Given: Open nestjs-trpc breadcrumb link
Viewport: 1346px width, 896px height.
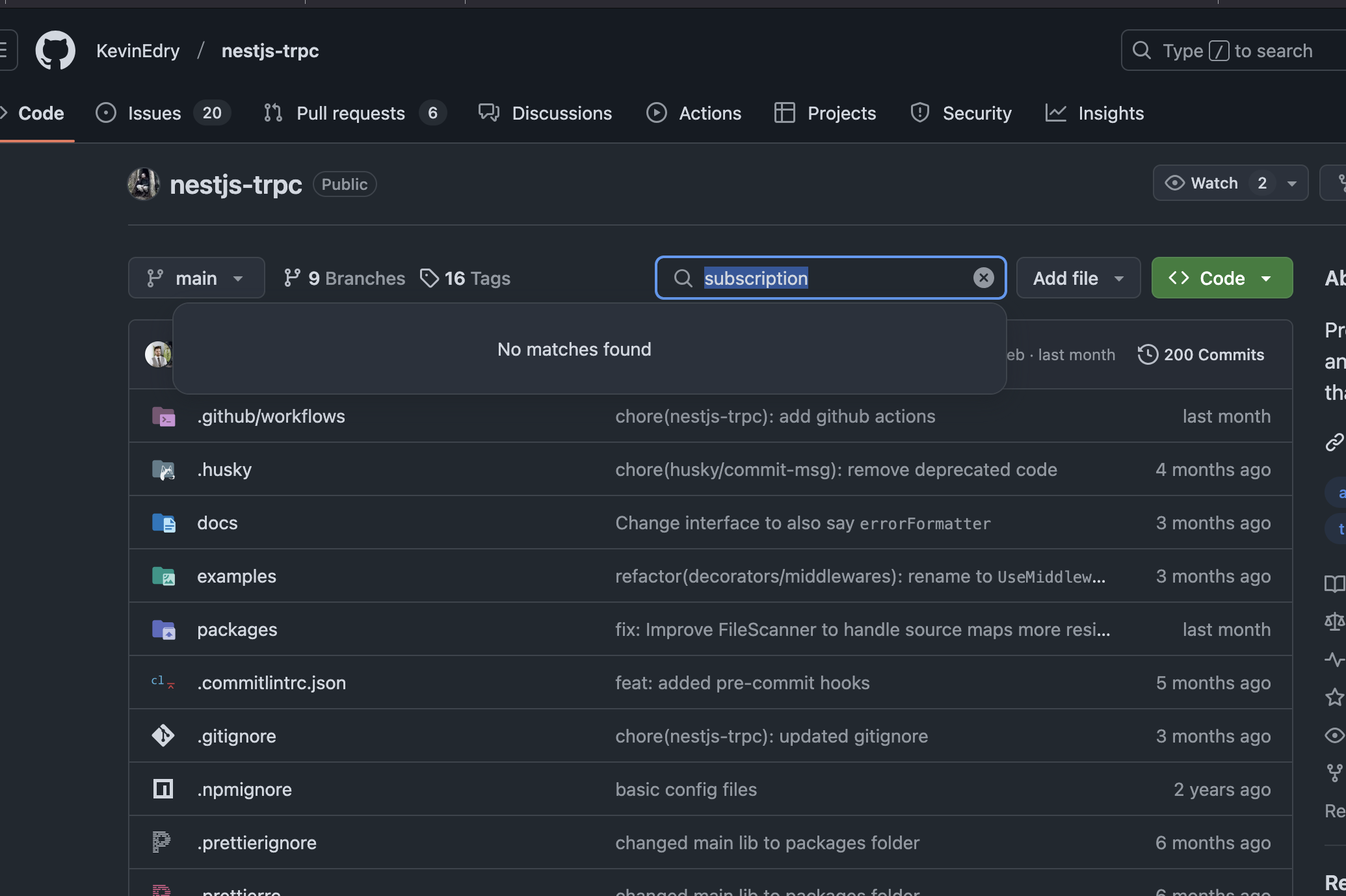Looking at the screenshot, I should 270,51.
